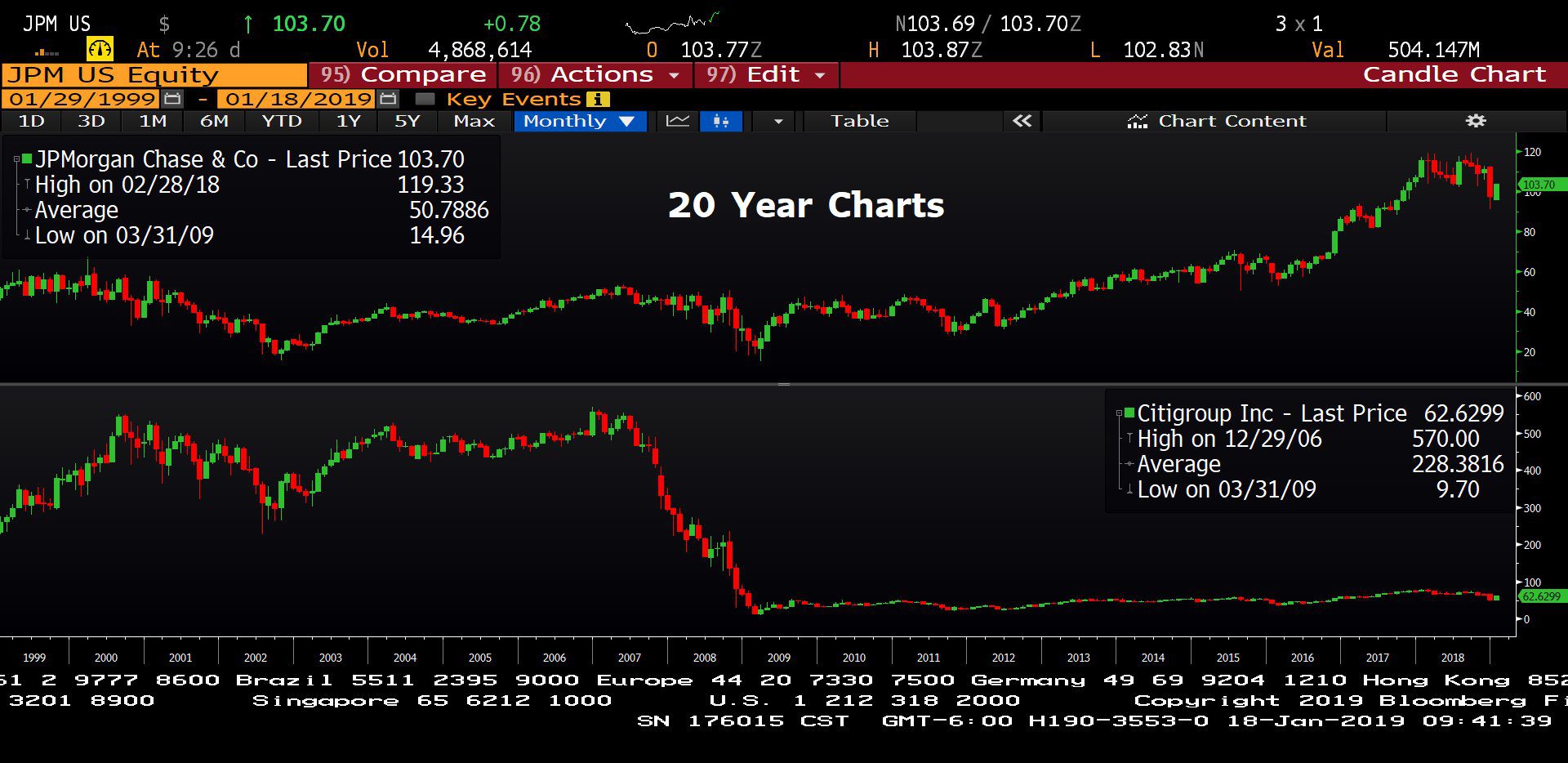This screenshot has width=1568, height=763.
Task: Toggle JPMorgan Chase series legend marker
Action: (x=27, y=158)
